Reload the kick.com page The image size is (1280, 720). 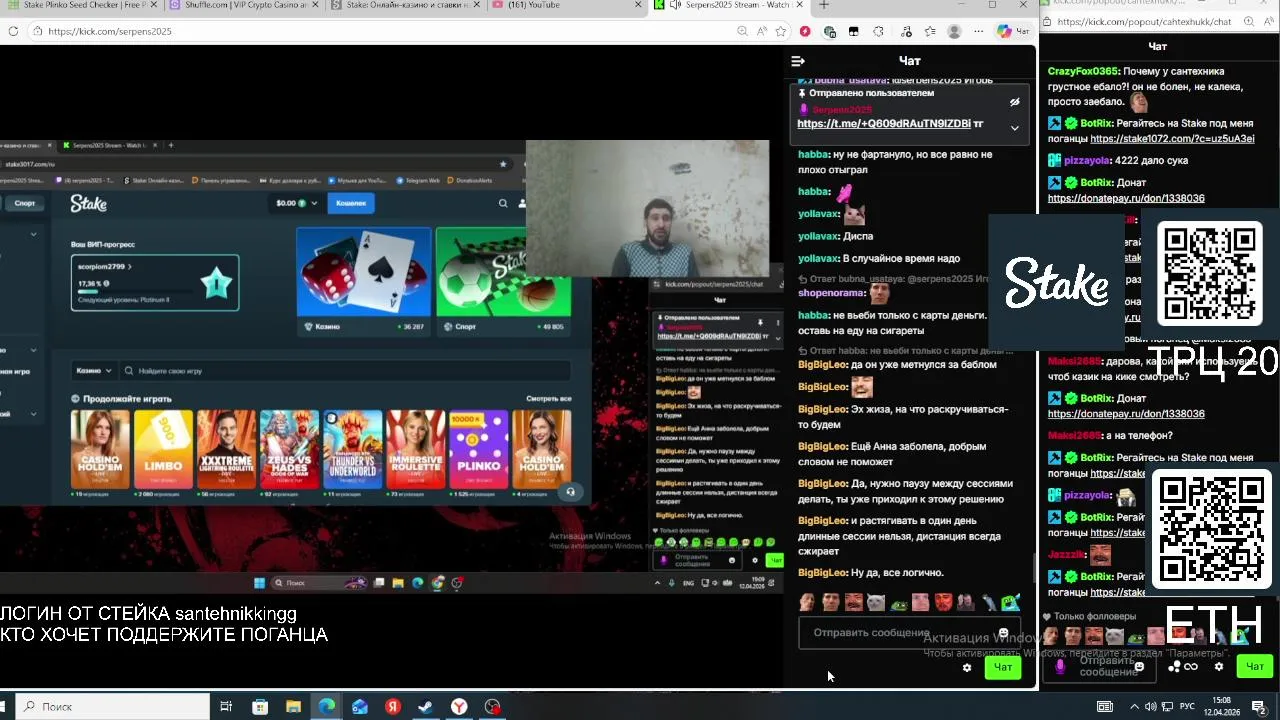click(13, 31)
